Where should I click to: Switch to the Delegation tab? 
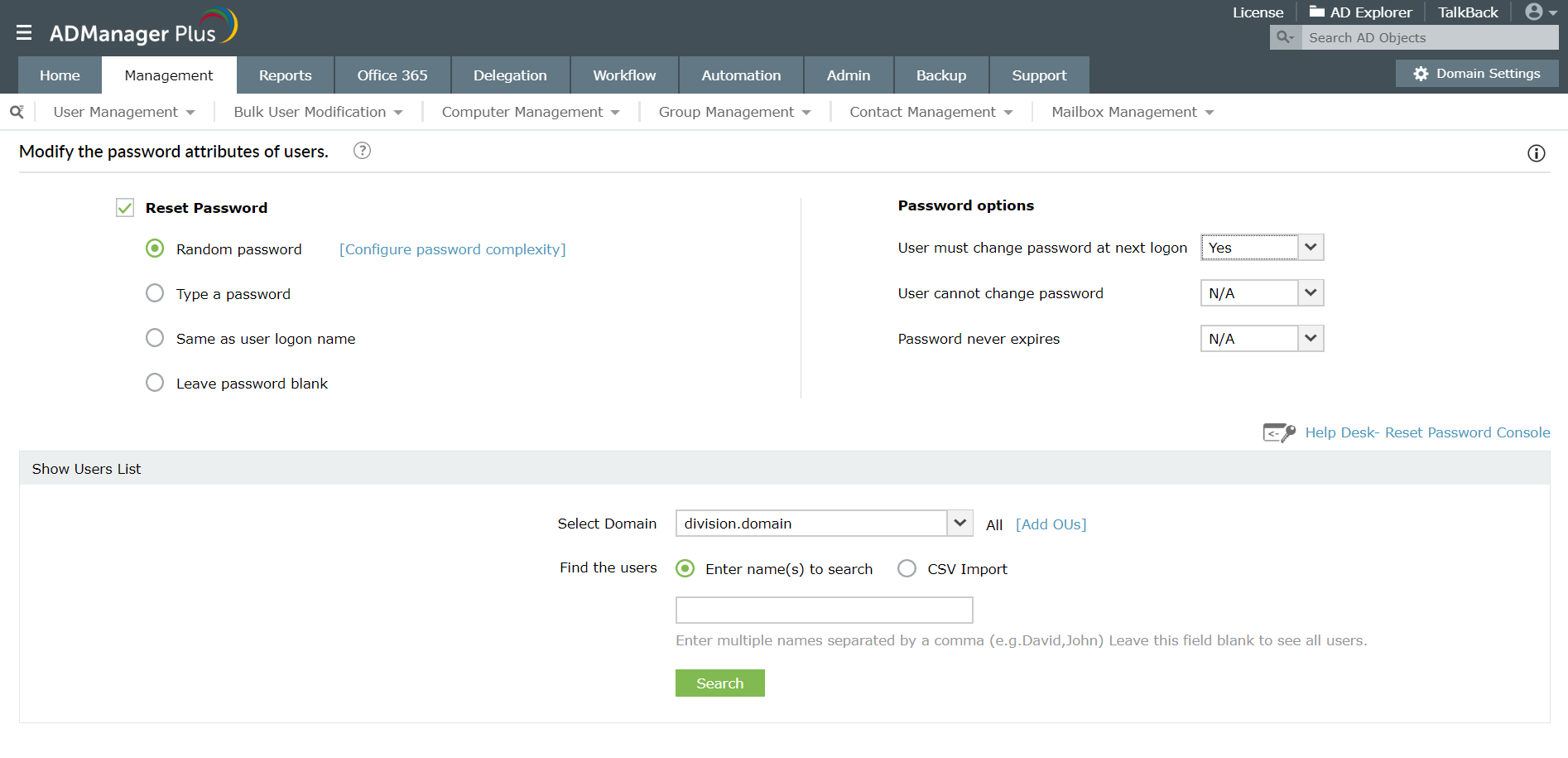tap(510, 75)
